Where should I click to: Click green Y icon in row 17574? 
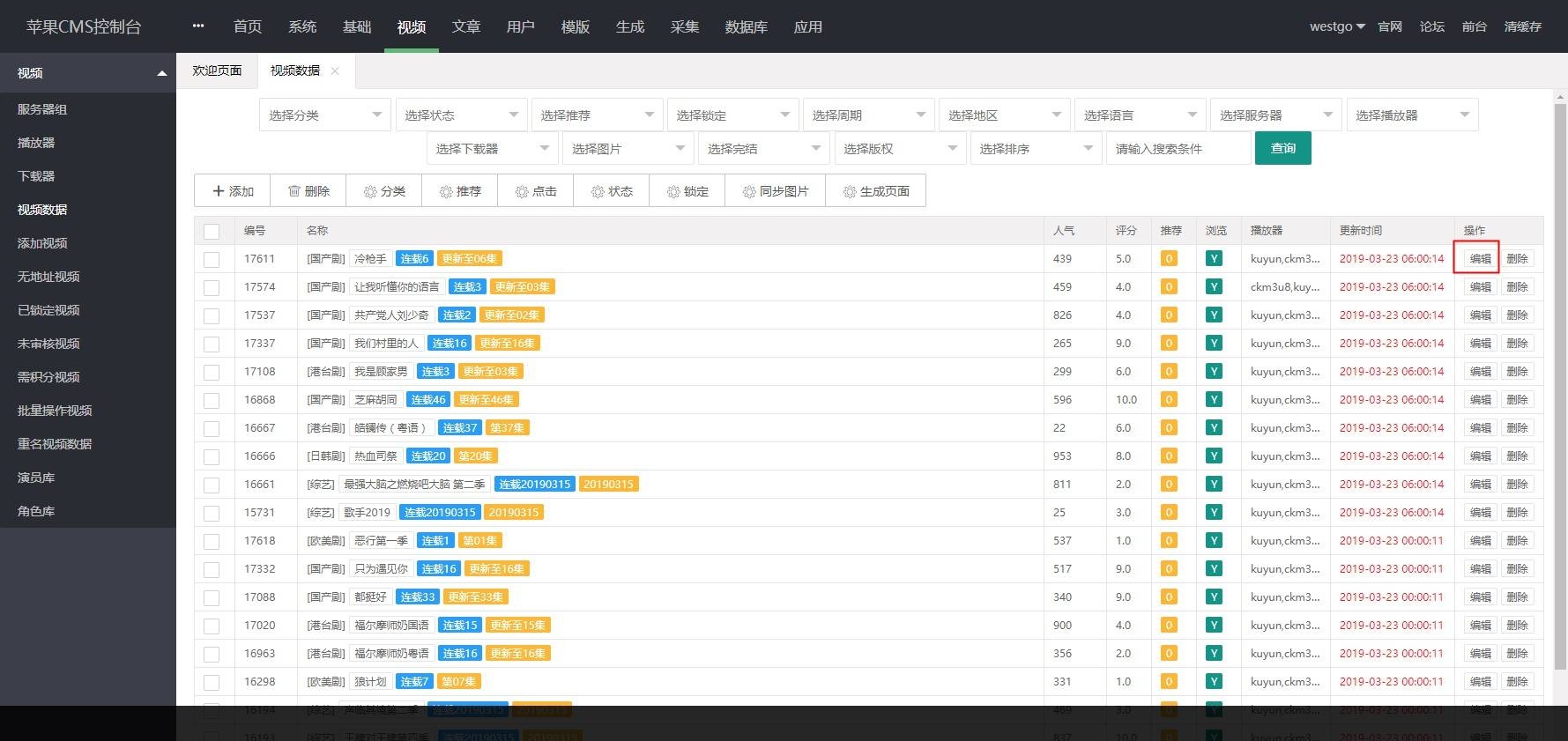click(x=1214, y=287)
